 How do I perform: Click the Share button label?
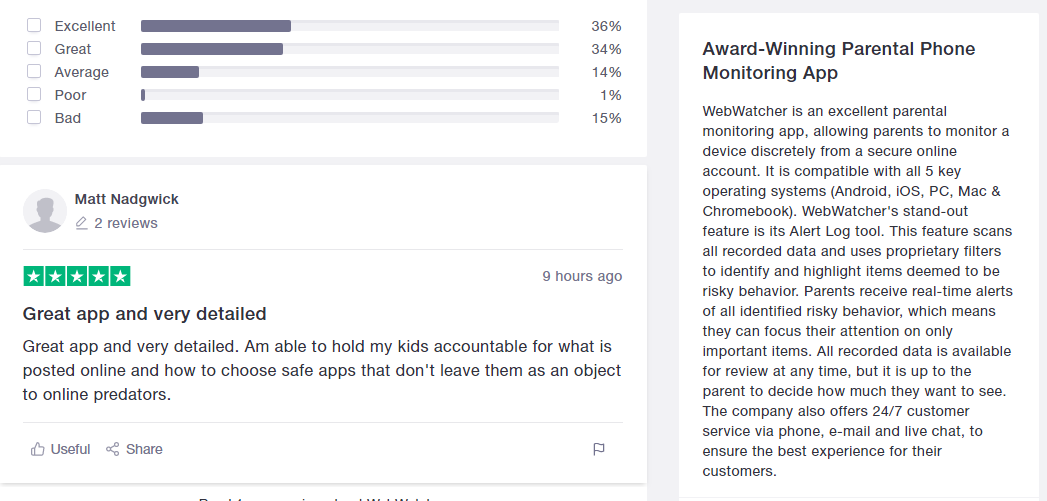(x=144, y=449)
